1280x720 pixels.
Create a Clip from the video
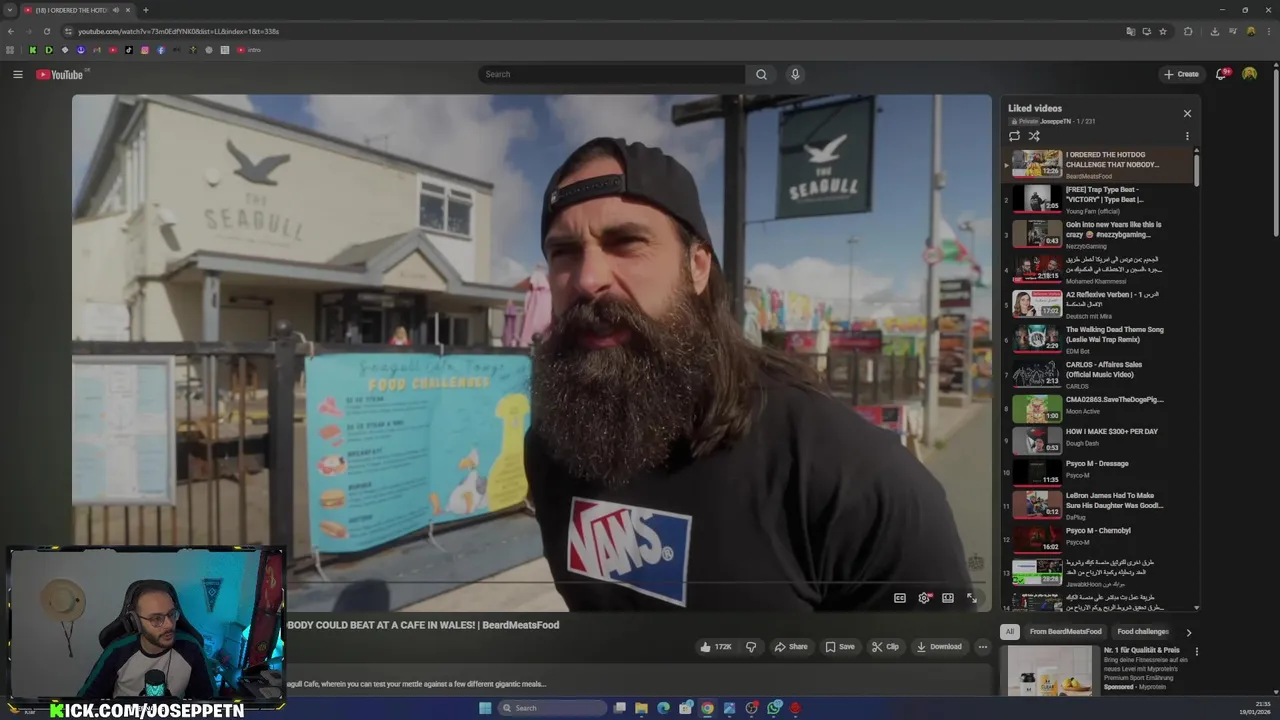(885, 647)
